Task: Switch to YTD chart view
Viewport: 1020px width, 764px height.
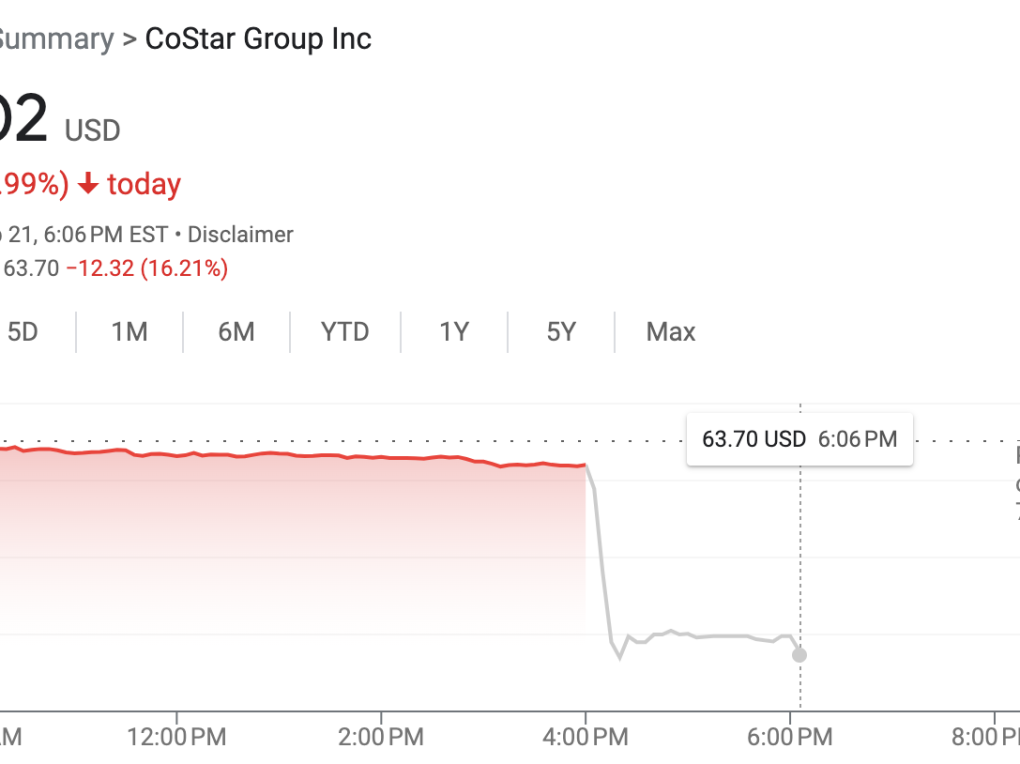Action: tap(345, 332)
